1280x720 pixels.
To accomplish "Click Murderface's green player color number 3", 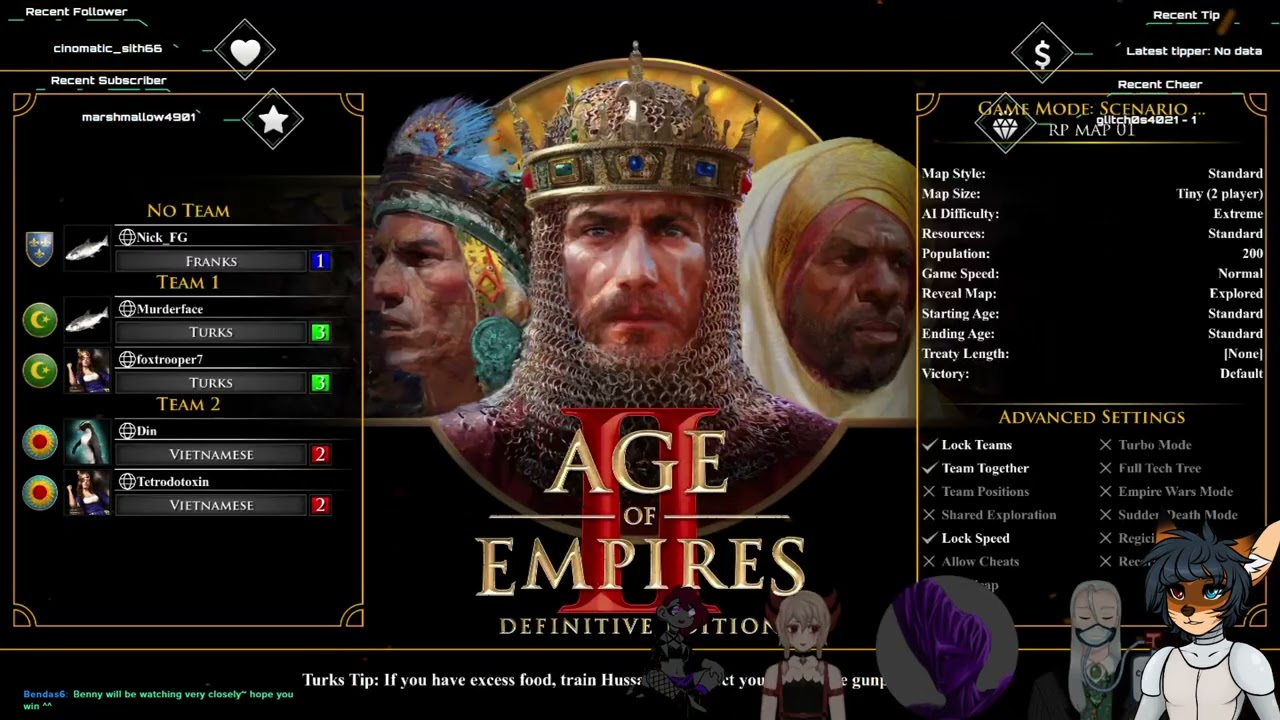I will click(320, 332).
